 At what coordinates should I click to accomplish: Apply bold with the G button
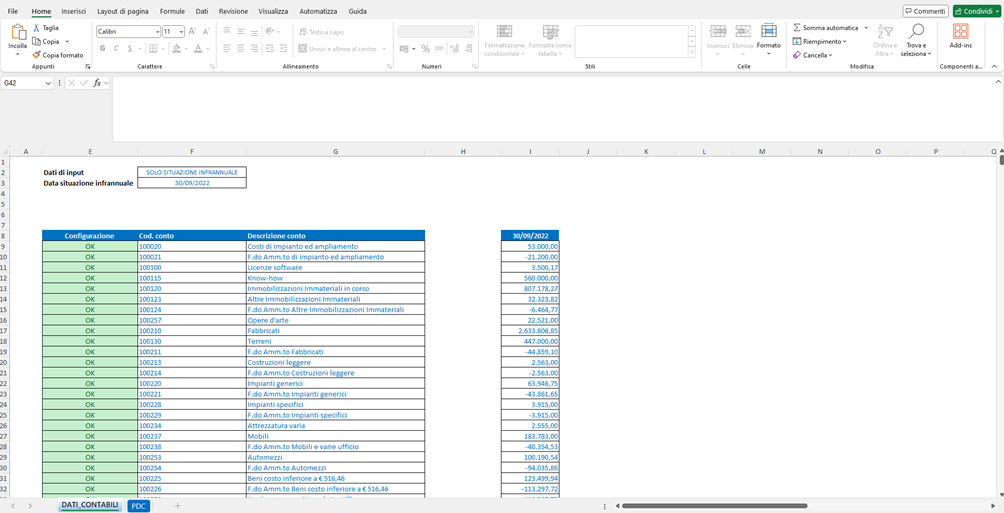[x=102, y=49]
